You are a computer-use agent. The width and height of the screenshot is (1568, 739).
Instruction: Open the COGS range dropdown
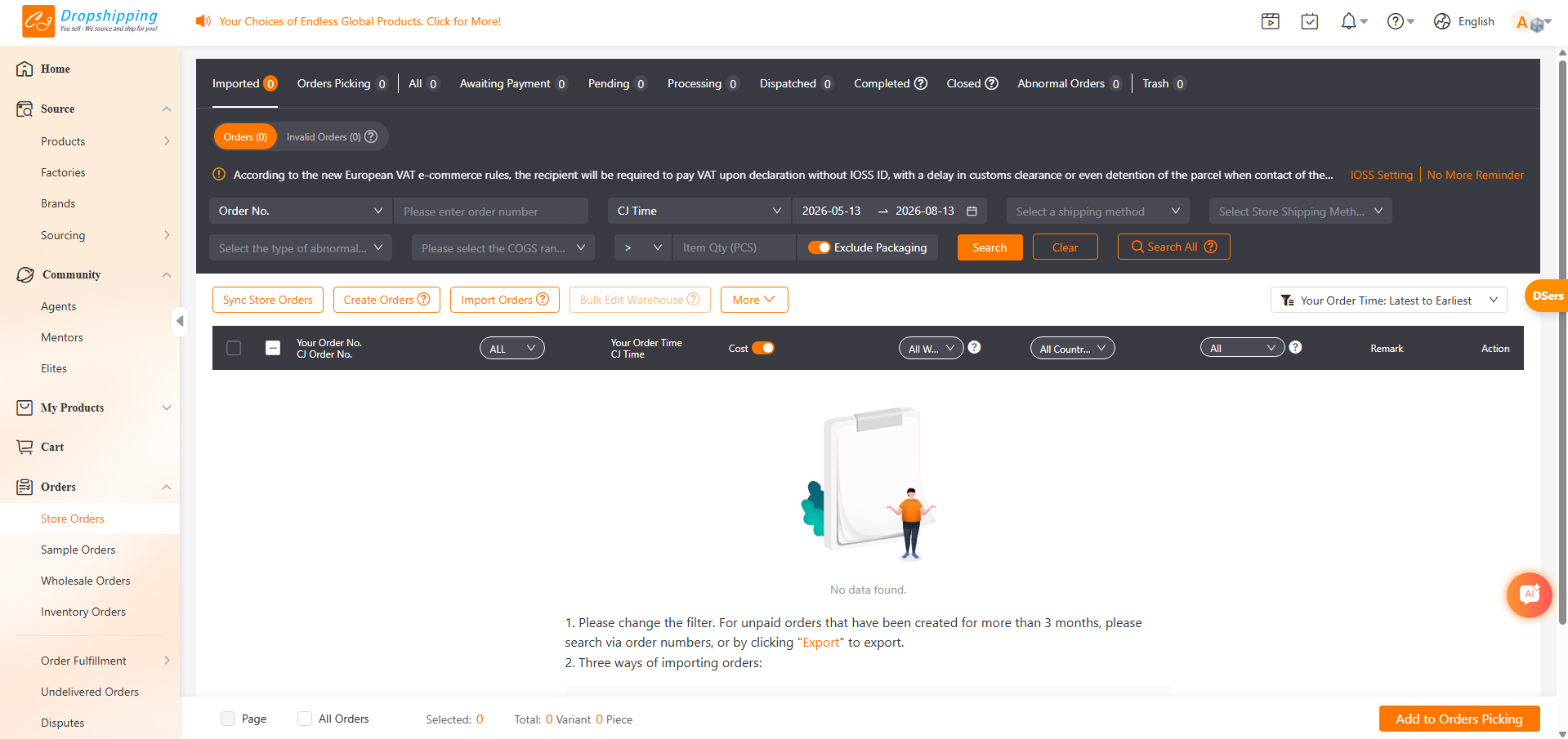point(503,247)
